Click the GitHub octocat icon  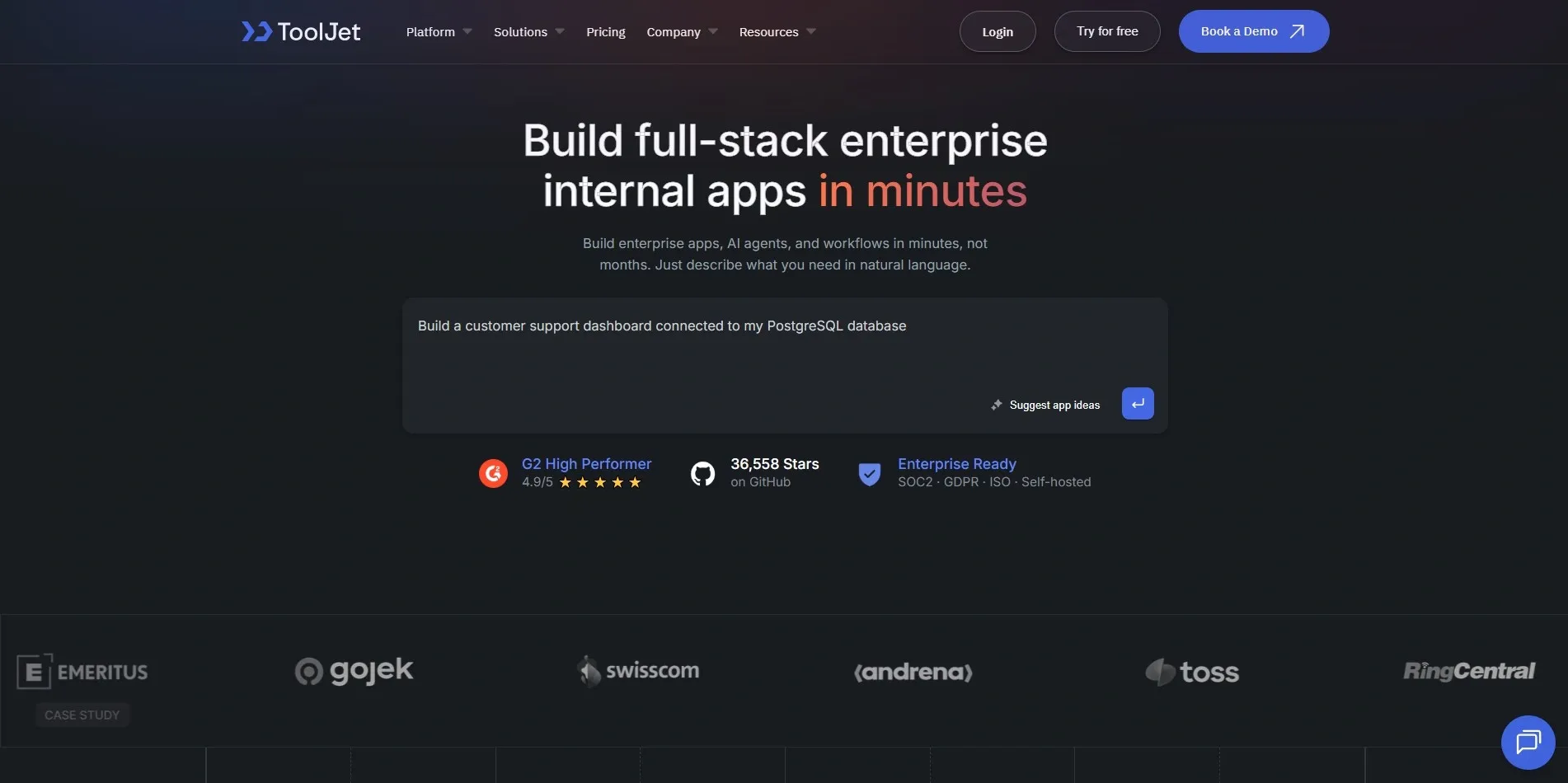702,473
